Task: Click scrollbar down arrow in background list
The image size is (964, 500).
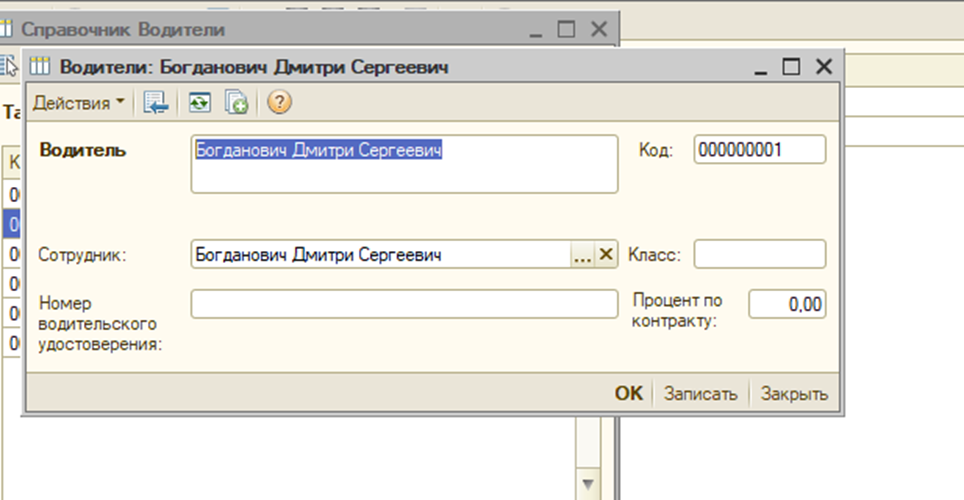Action: 588,481
